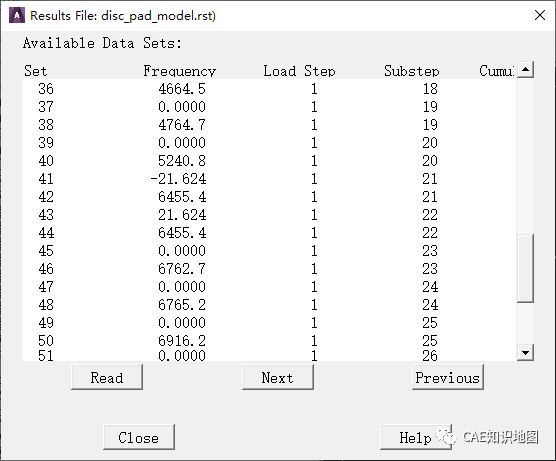The width and height of the screenshot is (556, 461).
Task: Select data set row 37
Action: pos(269,107)
